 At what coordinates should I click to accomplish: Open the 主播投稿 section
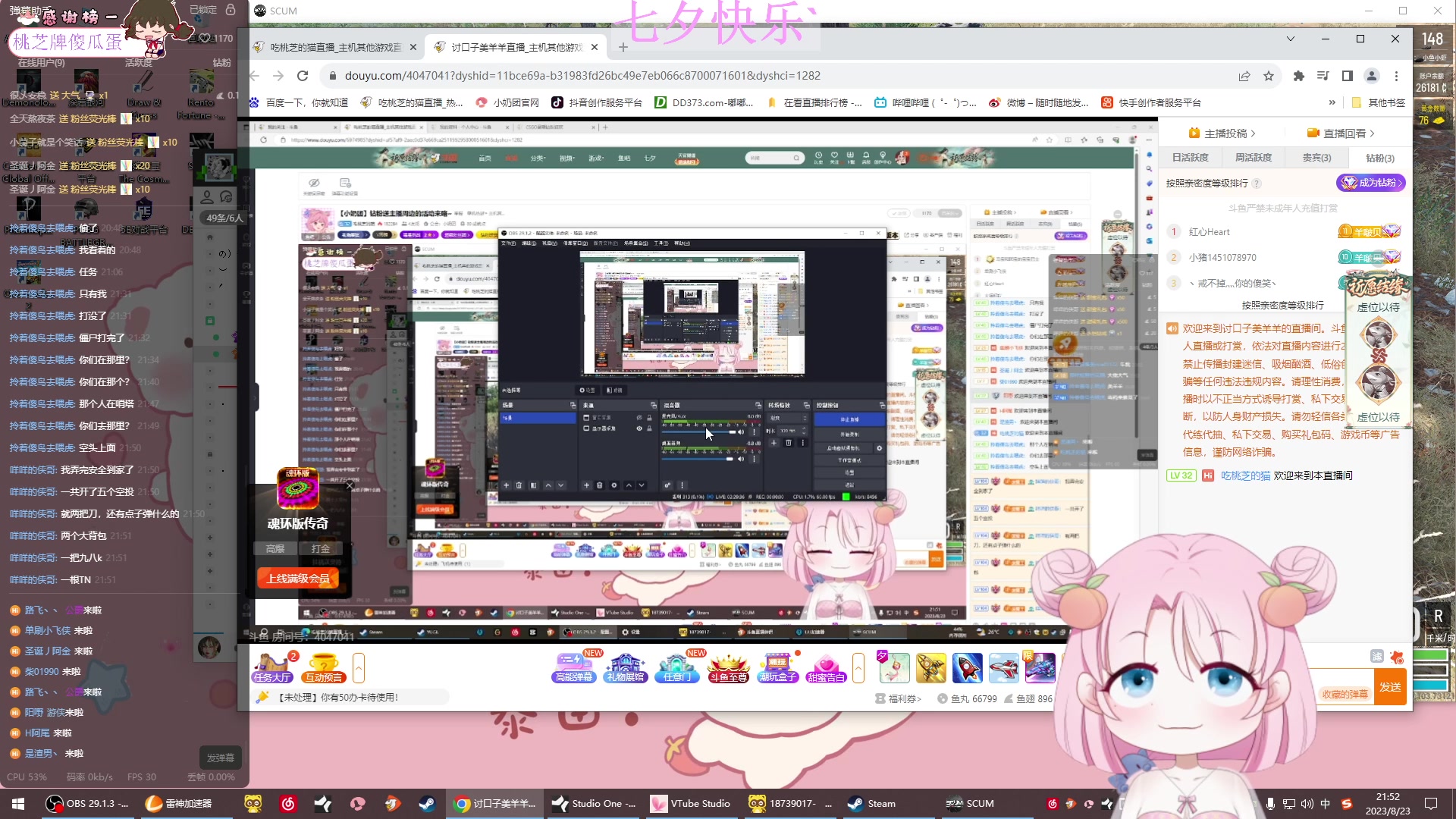pyautogui.click(x=1222, y=133)
